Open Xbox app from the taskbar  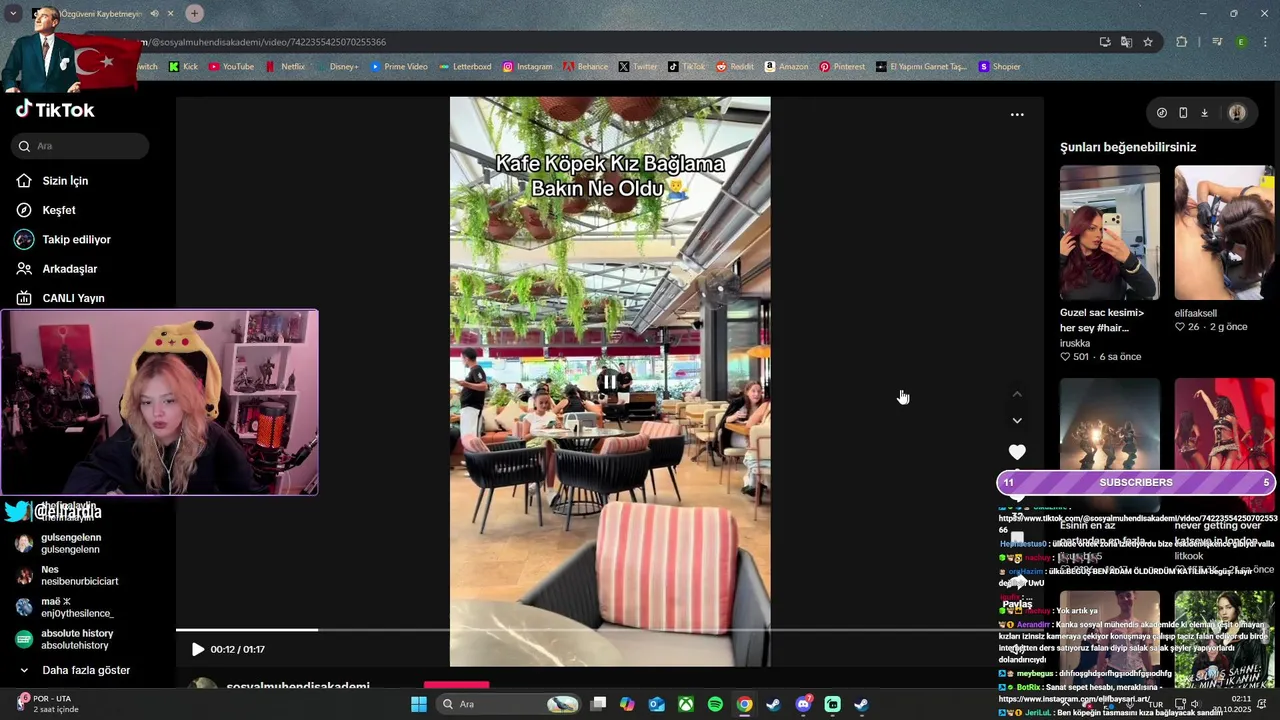pyautogui.click(x=686, y=704)
